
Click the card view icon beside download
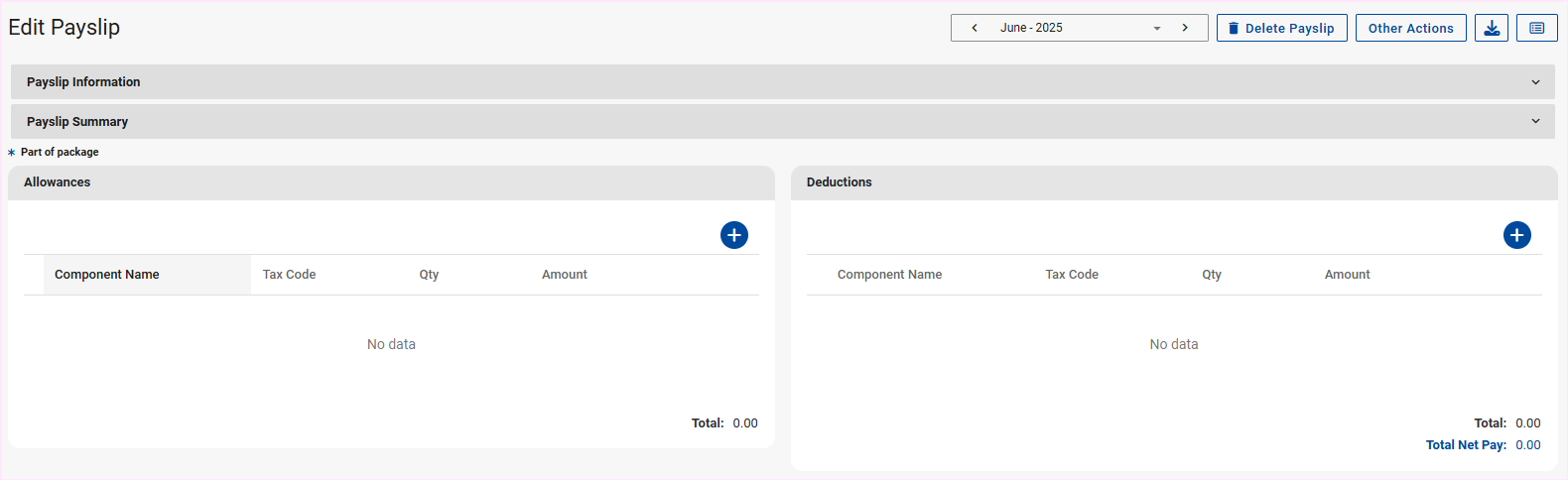coord(1536,28)
